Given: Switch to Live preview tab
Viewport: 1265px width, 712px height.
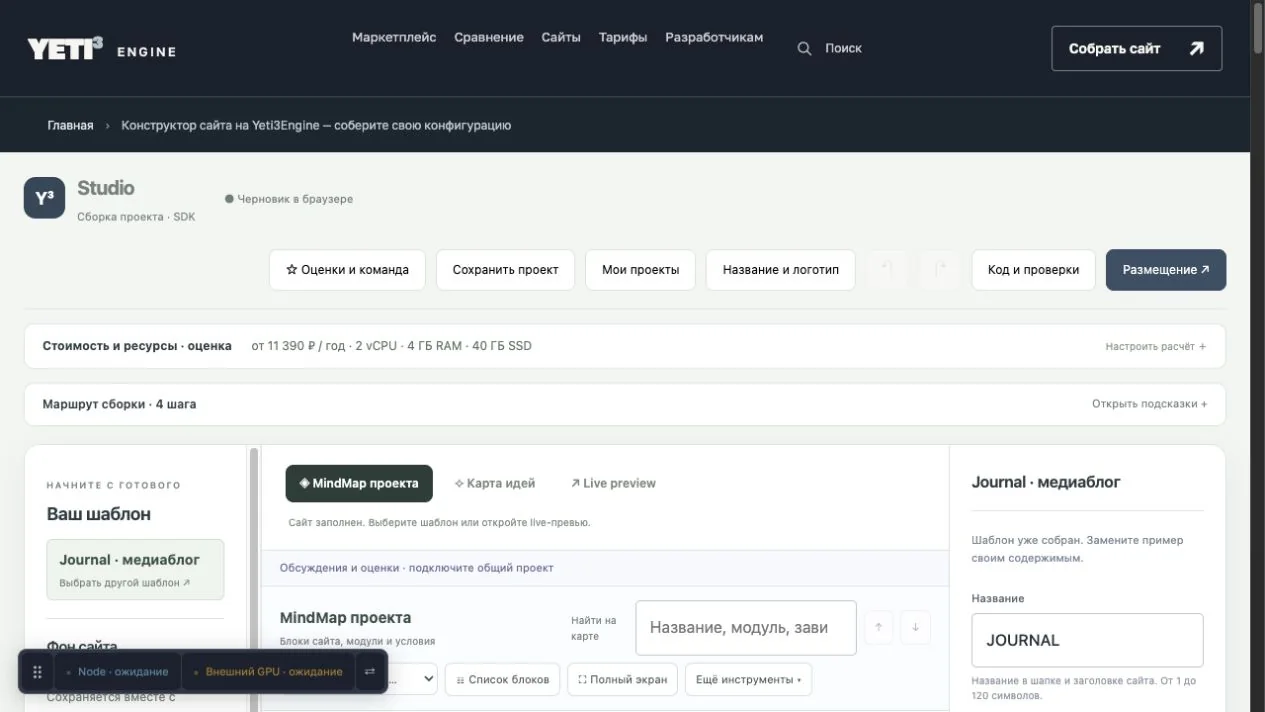Looking at the screenshot, I should pyautogui.click(x=613, y=483).
